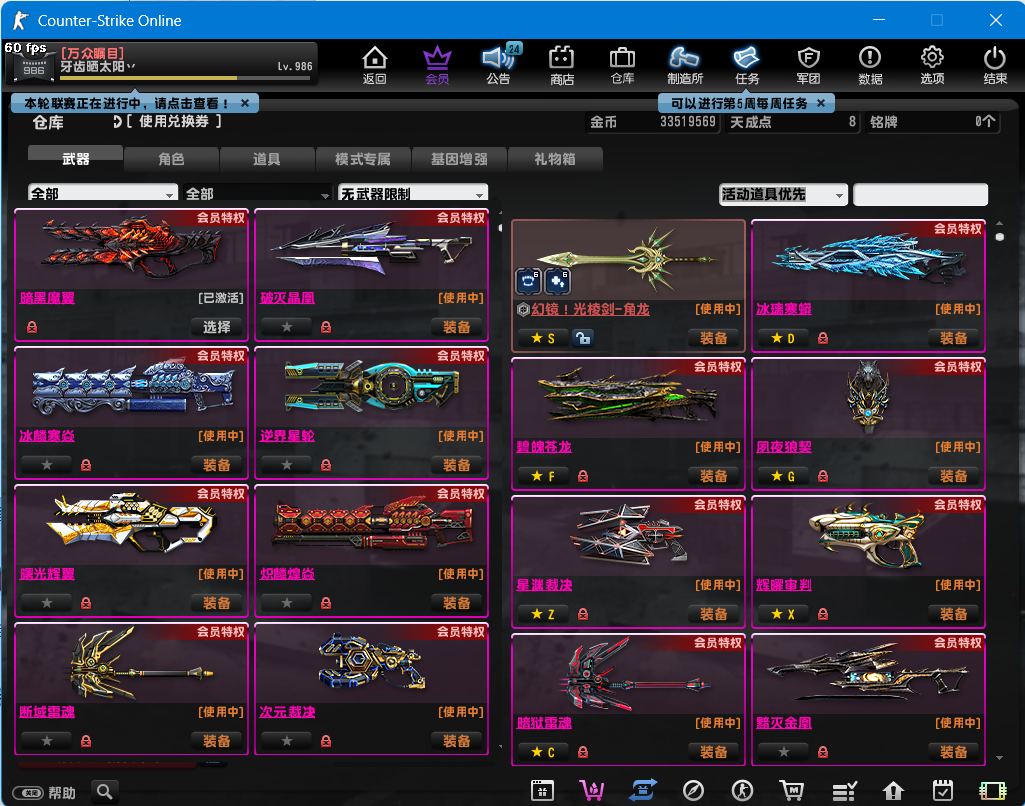Open the 选项 options gear icon
Screen dimensions: 1025x806
932,65
